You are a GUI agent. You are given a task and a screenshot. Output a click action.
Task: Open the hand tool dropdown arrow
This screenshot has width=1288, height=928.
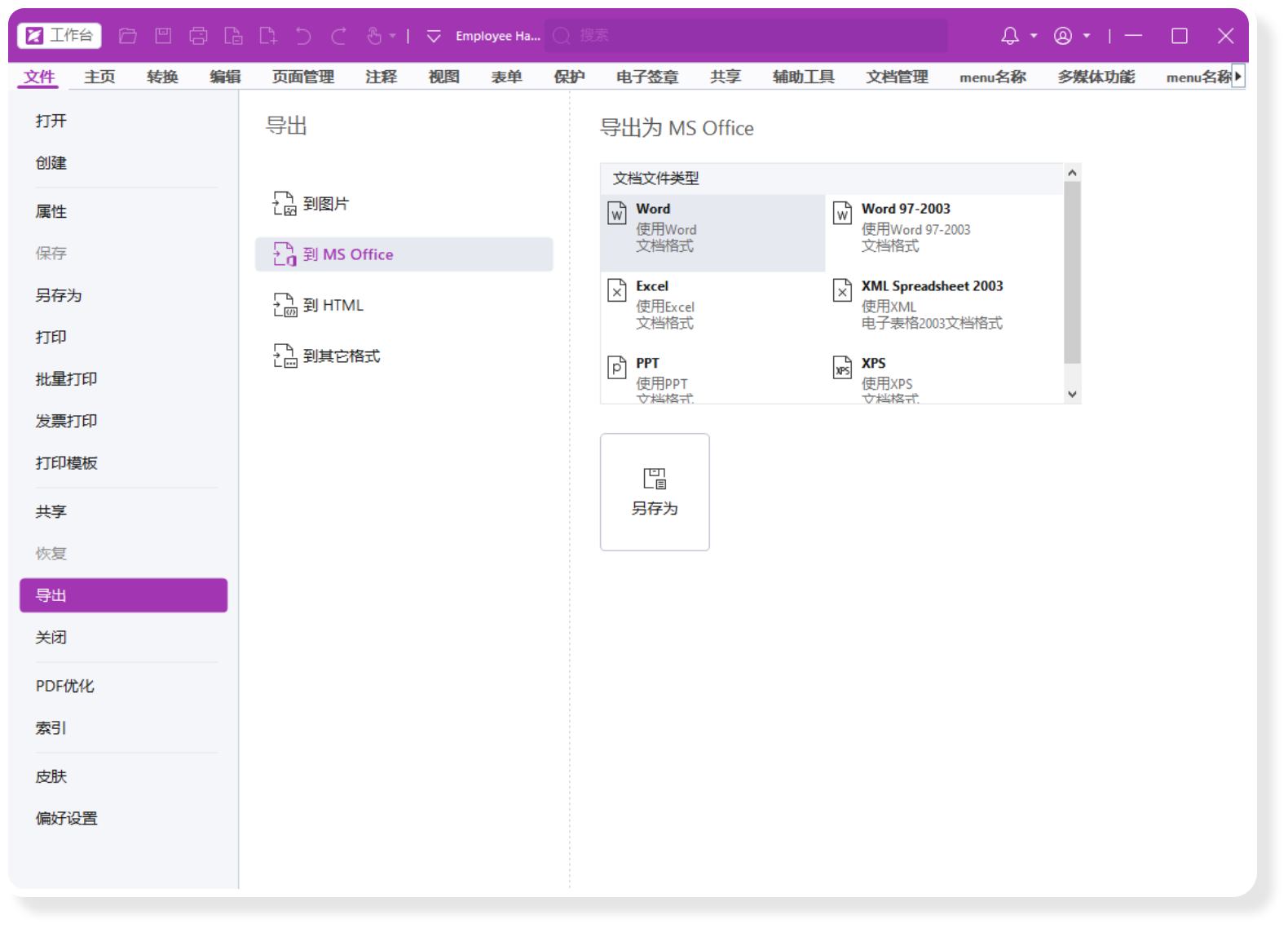(x=393, y=36)
